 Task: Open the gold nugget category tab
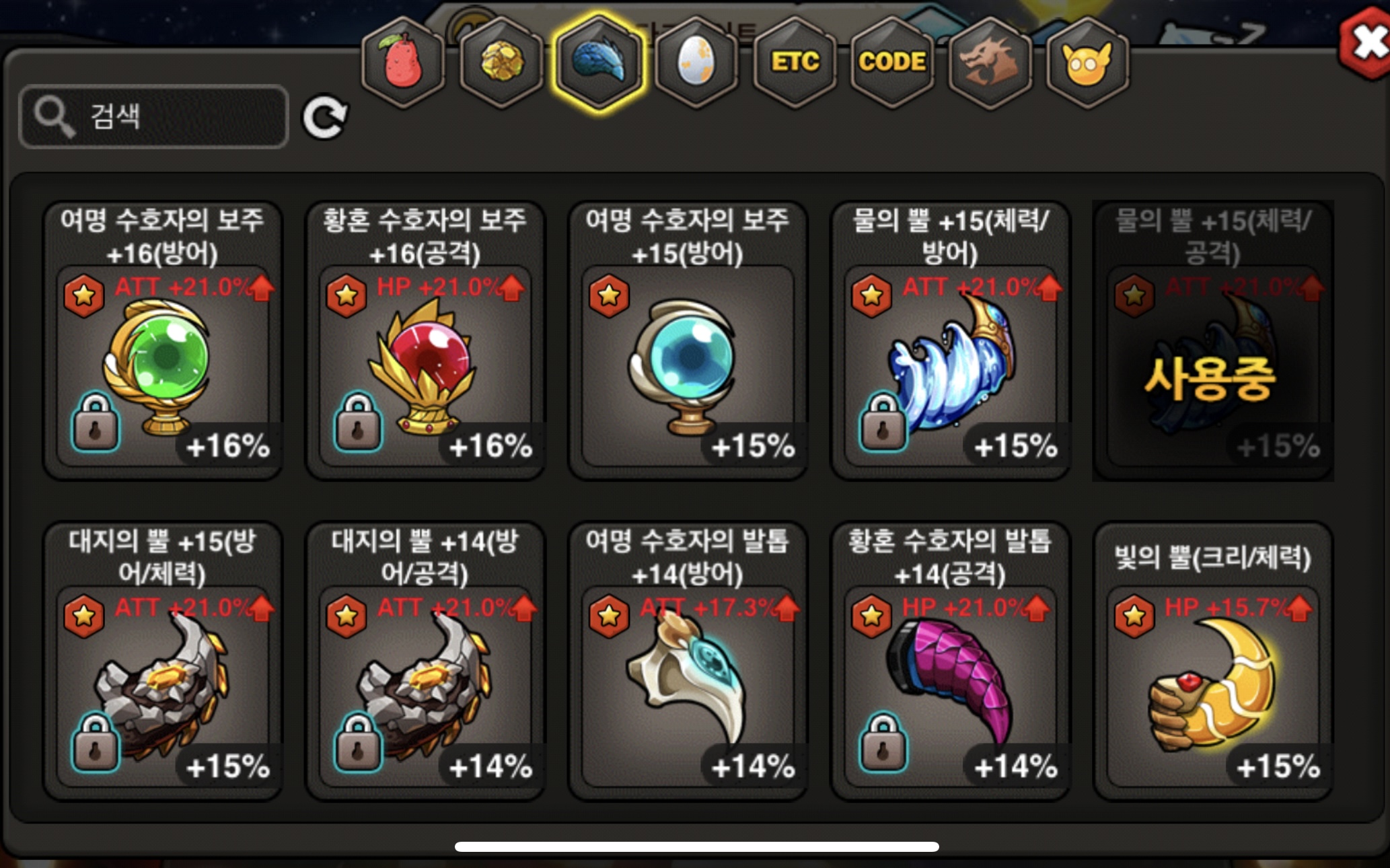pyautogui.click(x=501, y=62)
